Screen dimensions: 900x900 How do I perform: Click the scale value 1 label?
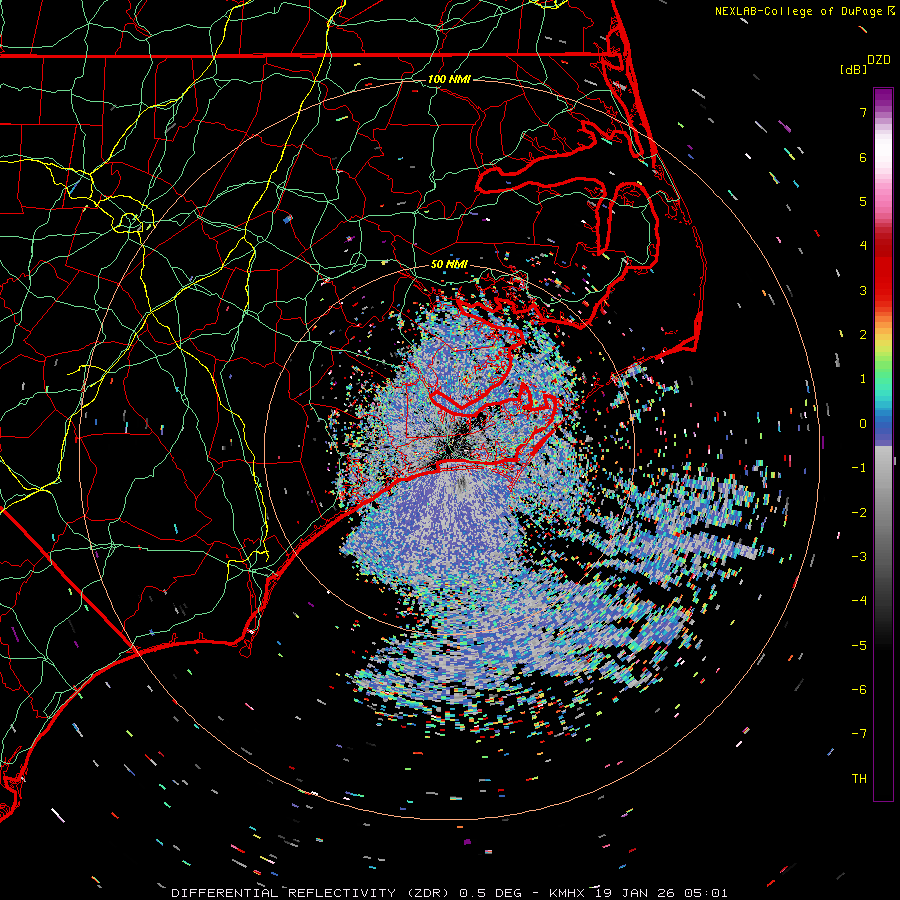point(863,379)
